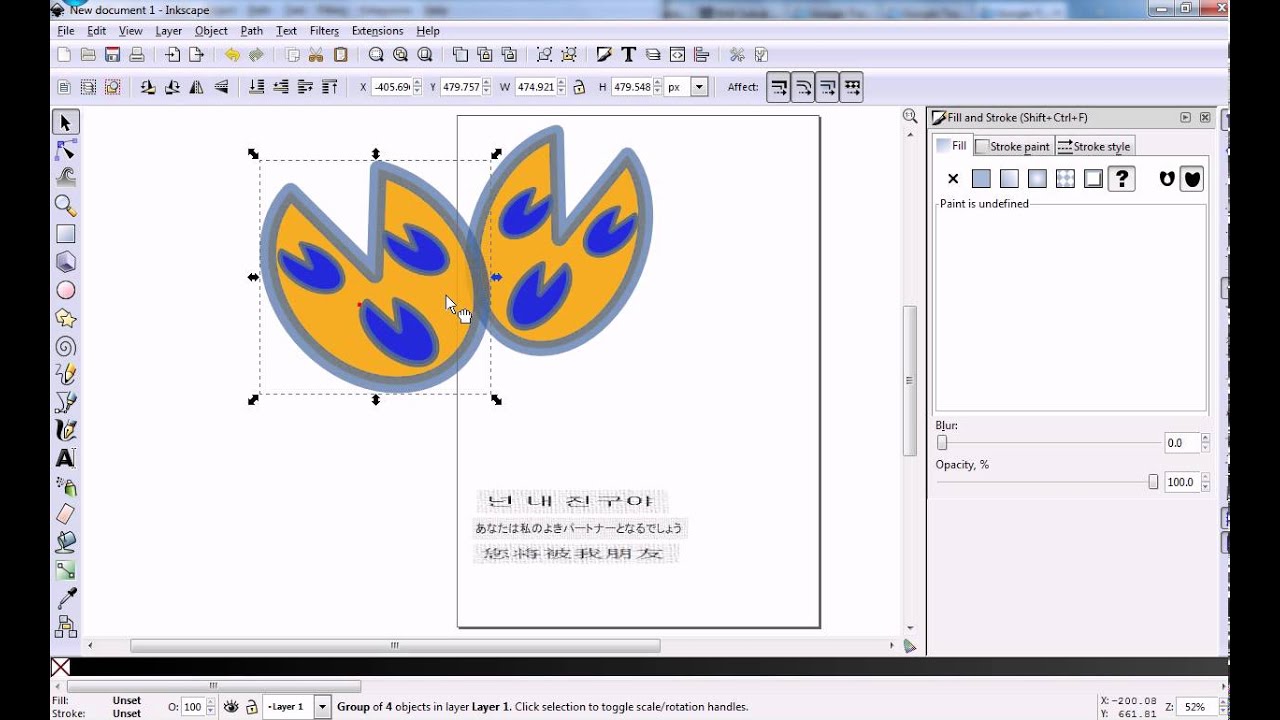Adjust the status bar O: opacity stepper

210,707
